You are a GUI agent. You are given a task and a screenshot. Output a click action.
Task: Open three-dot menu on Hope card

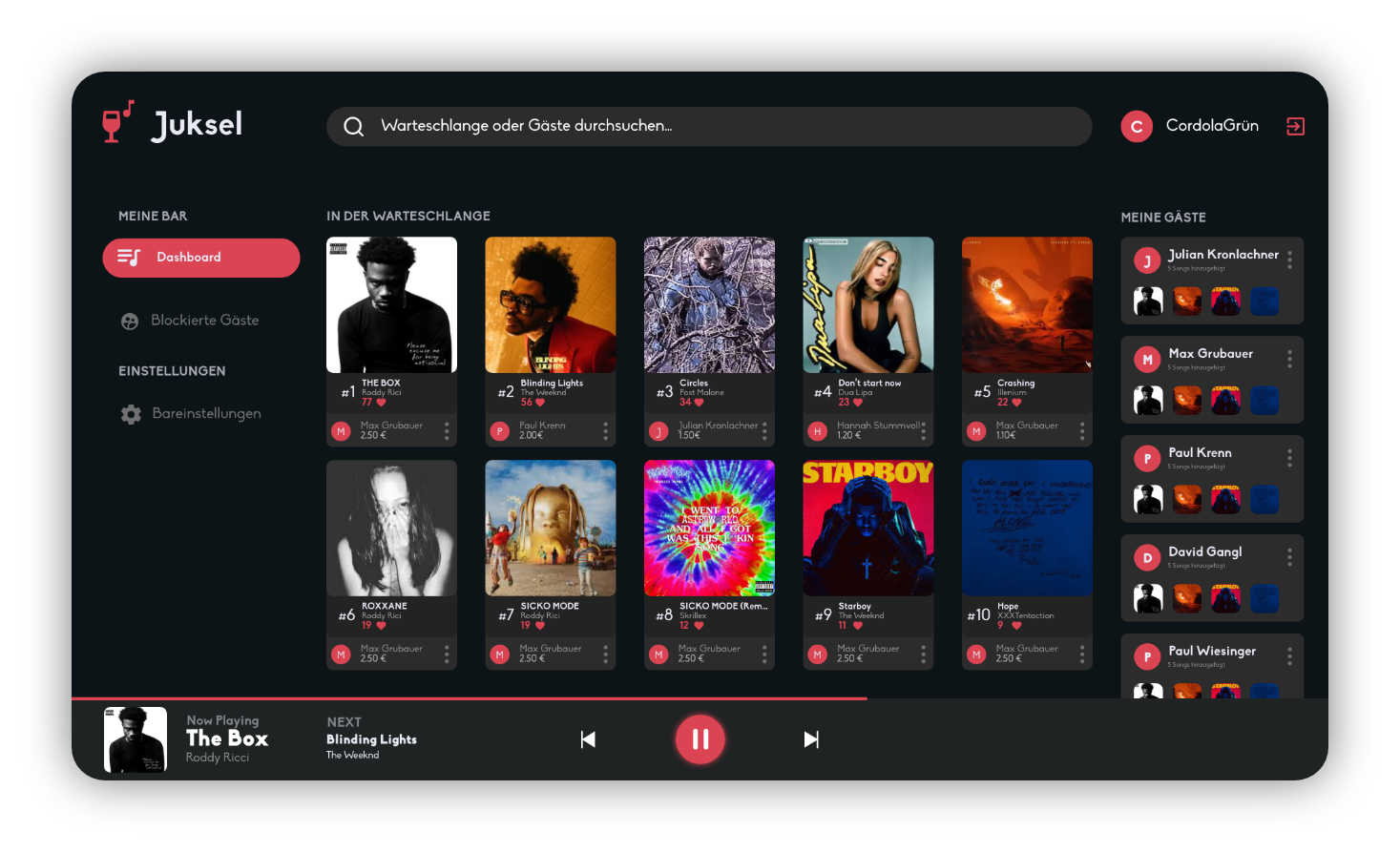click(1082, 654)
